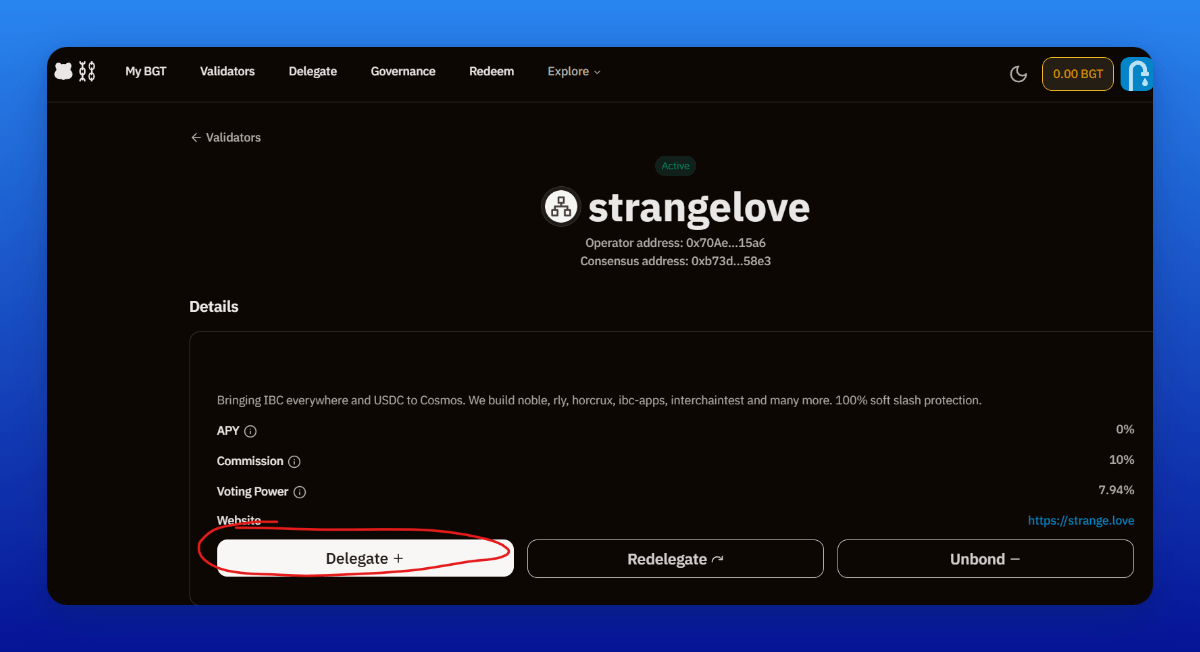Image resolution: width=1200 pixels, height=652 pixels.
Task: Click the APY info icon
Action: 251,431
